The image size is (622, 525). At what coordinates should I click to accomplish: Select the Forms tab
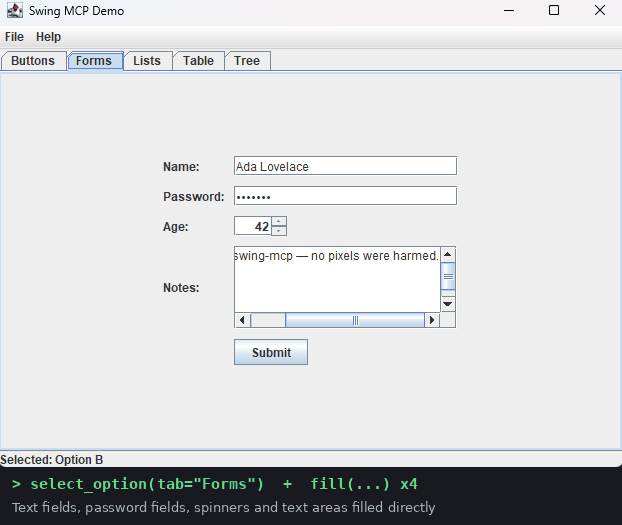pos(94,61)
